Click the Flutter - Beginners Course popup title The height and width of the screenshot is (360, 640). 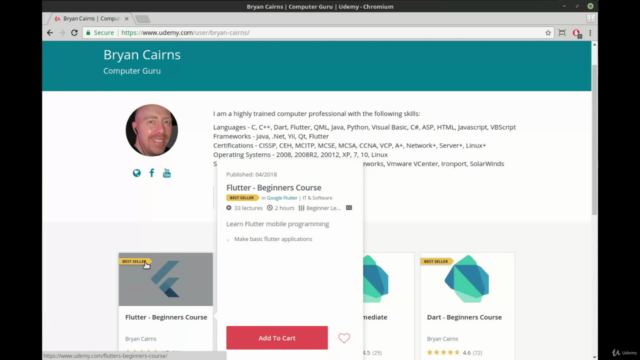point(274,188)
